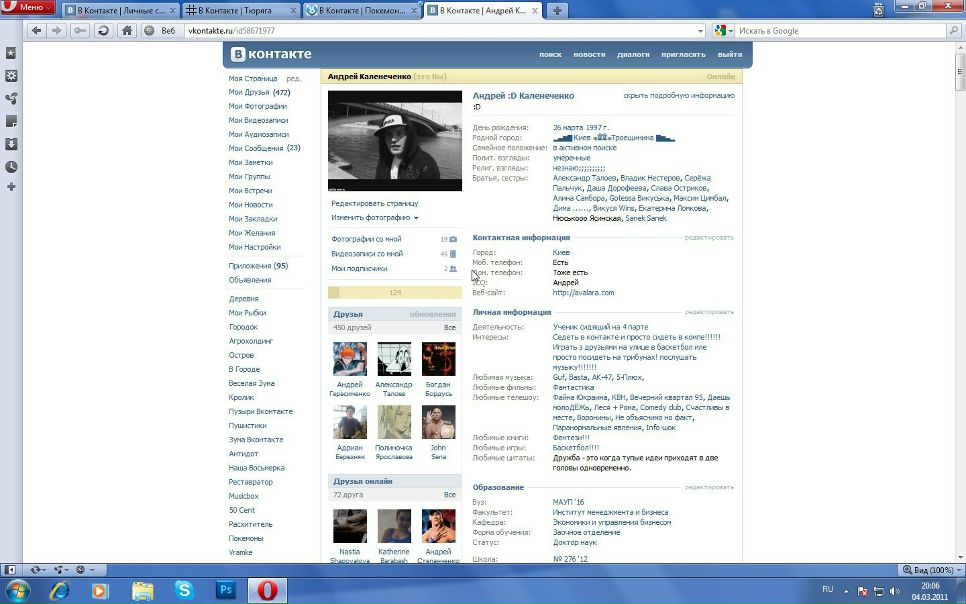Click the profile rating progress bar
Image resolution: width=966 pixels, height=604 pixels.
tap(395, 292)
